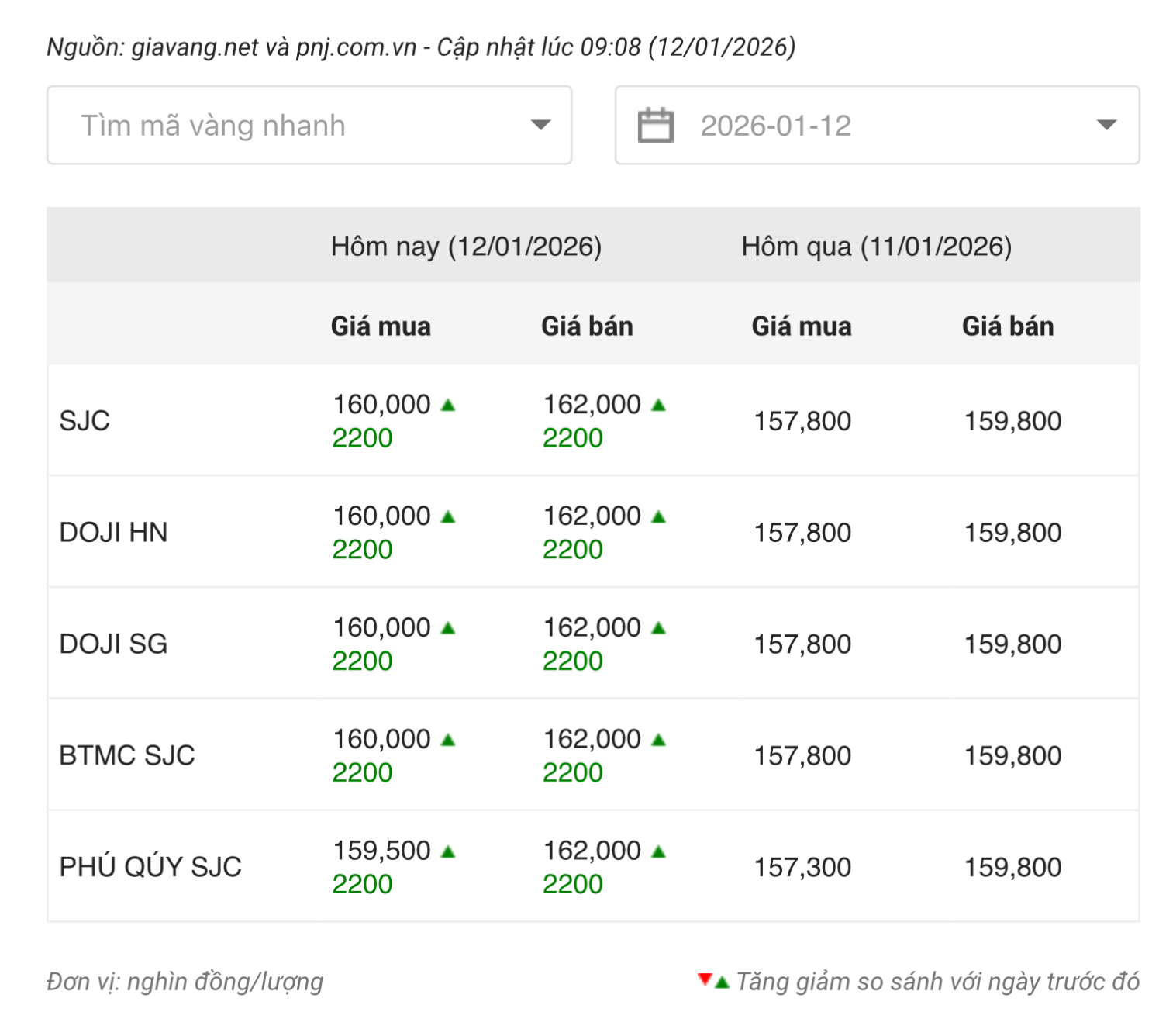Screen dimensions: 1159x1036
Task: Click the PHÚ QUÝ SJC row label
Action: tap(150, 867)
